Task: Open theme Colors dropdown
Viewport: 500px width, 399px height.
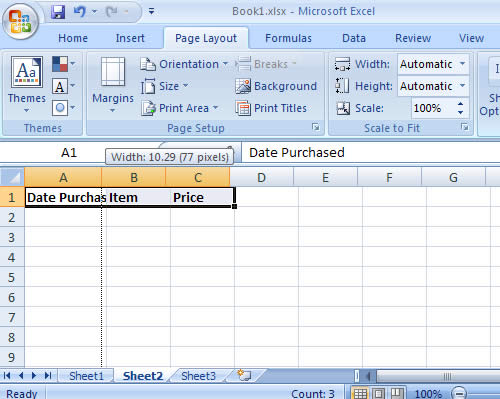Action: coord(64,64)
